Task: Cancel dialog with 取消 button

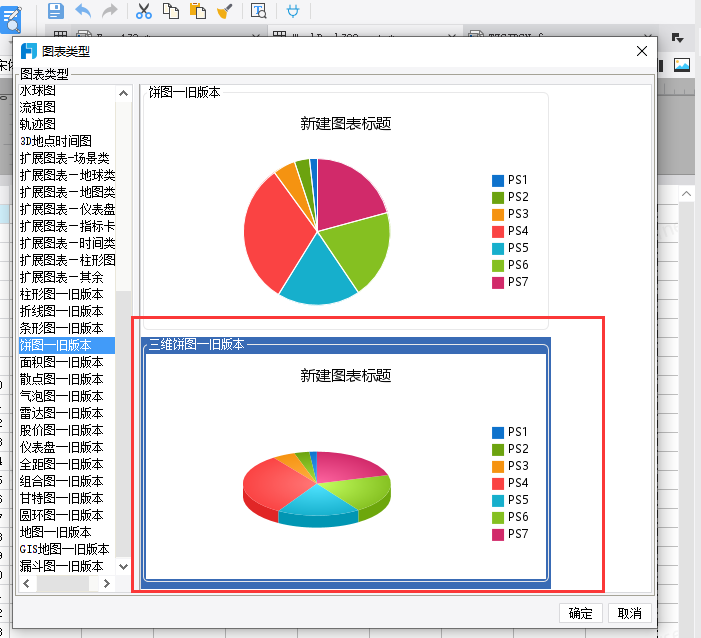Action: [629, 613]
